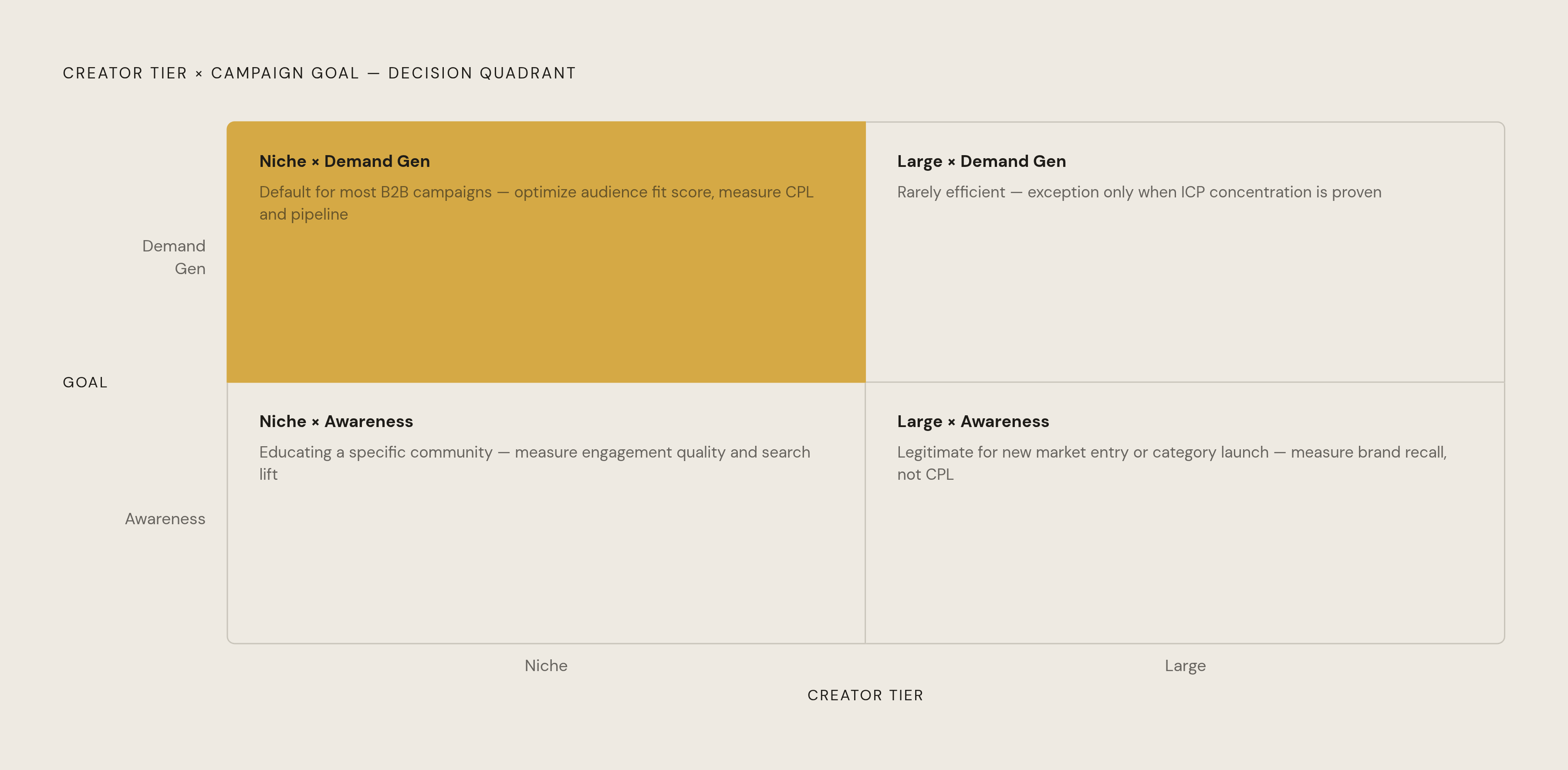Image resolution: width=1568 pixels, height=770 pixels.
Task: Select the 'Large × Demand Gen' quadrant heading
Action: point(981,161)
